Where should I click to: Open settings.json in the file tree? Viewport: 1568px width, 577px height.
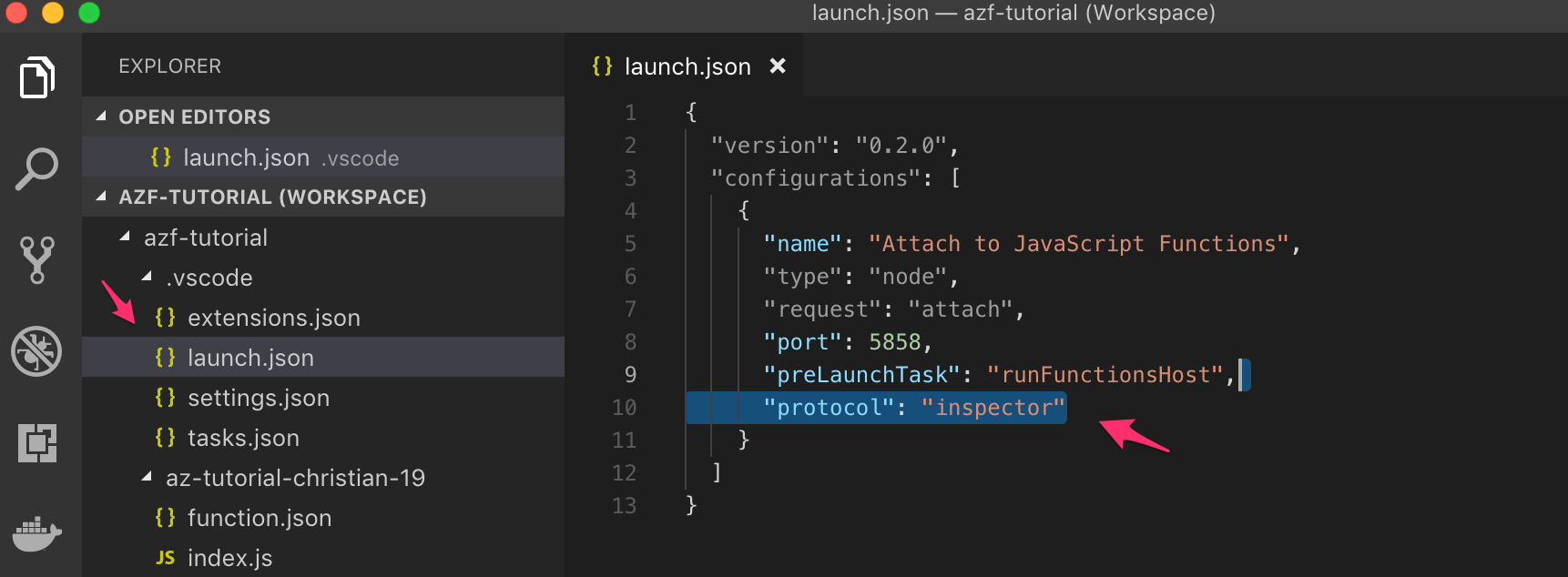[x=258, y=398]
